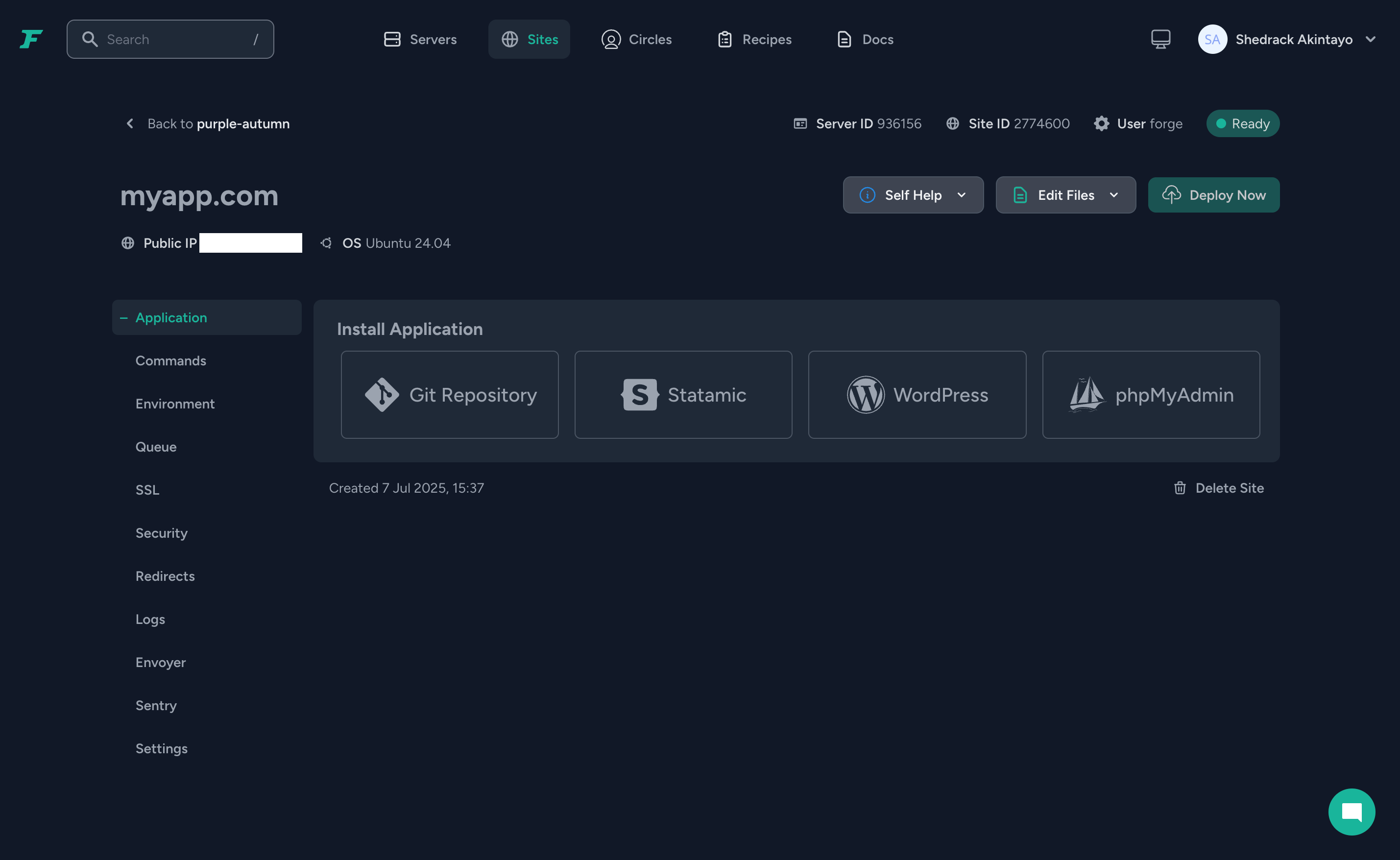The height and width of the screenshot is (860, 1400).
Task: Open the Edit Files dropdown
Action: point(1065,194)
